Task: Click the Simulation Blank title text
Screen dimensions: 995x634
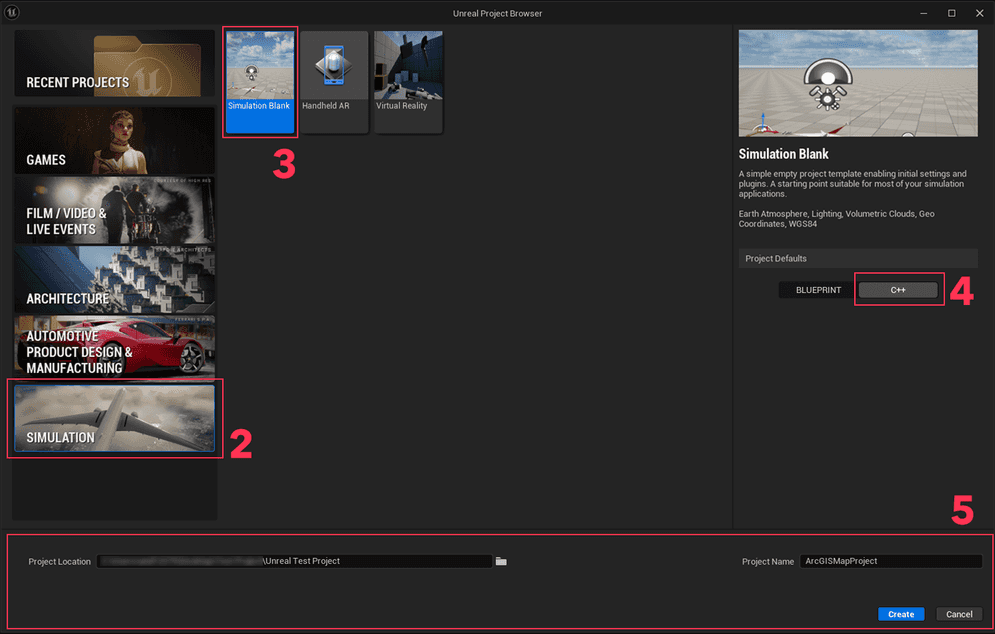Action: coord(784,154)
